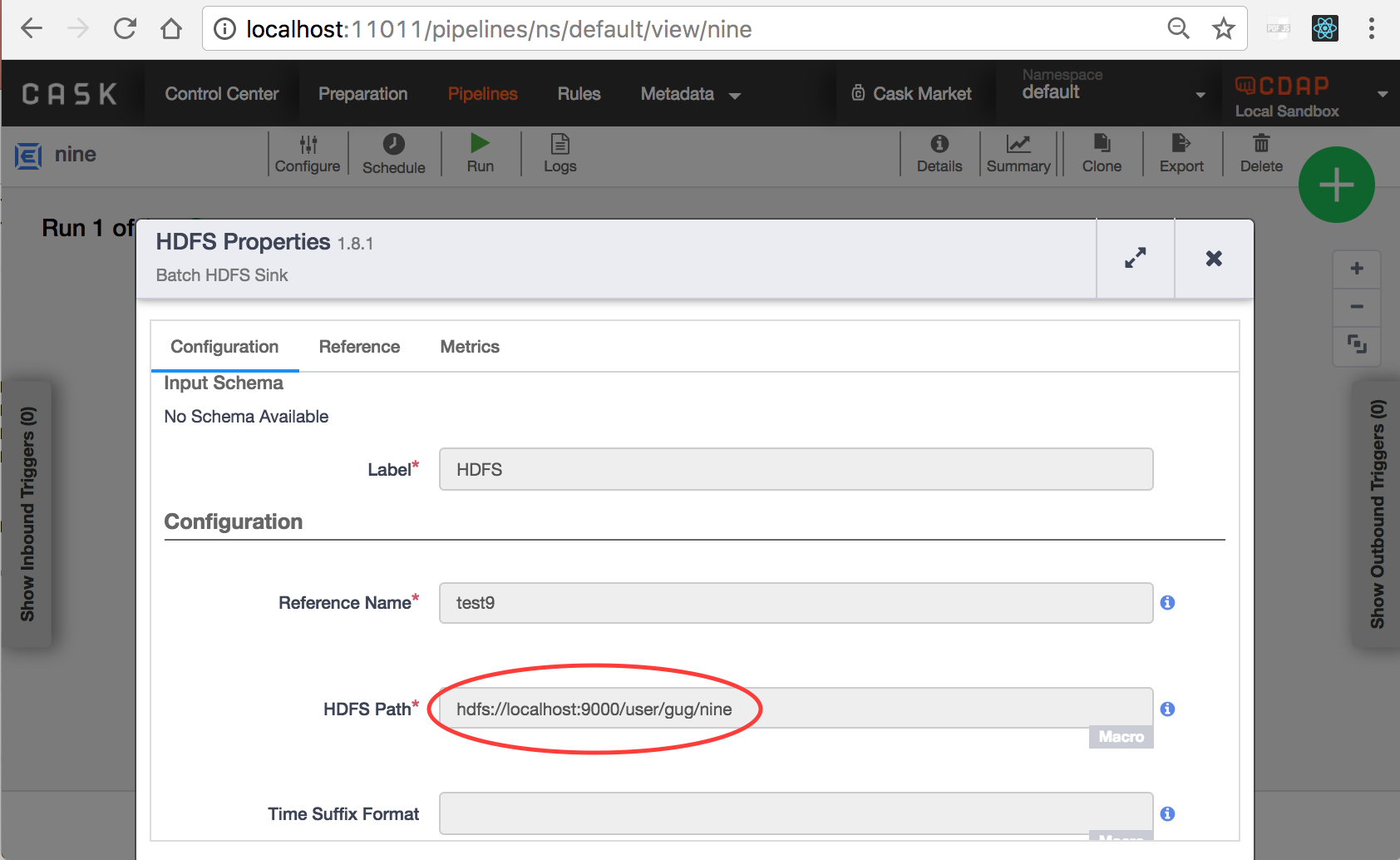
Task: Show Inbound Triggers panel
Action: (x=27, y=514)
